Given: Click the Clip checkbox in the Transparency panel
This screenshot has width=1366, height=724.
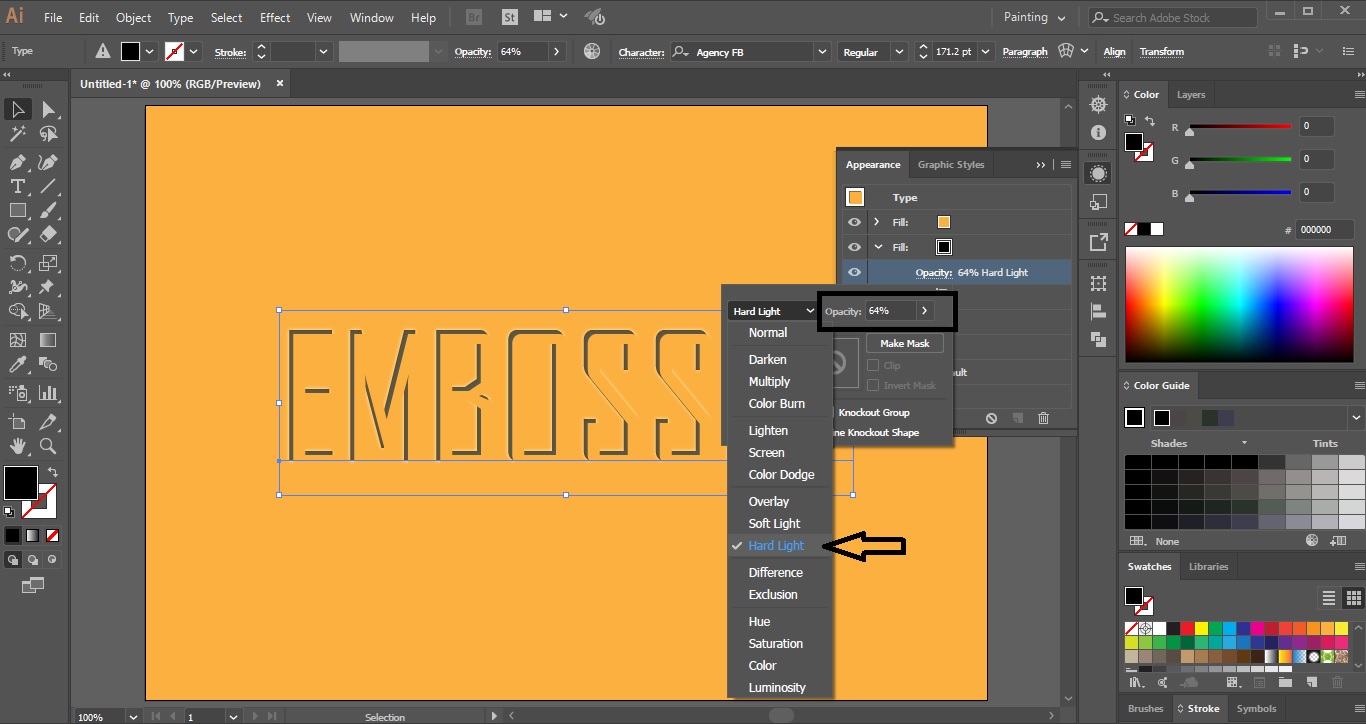Looking at the screenshot, I should point(874,365).
